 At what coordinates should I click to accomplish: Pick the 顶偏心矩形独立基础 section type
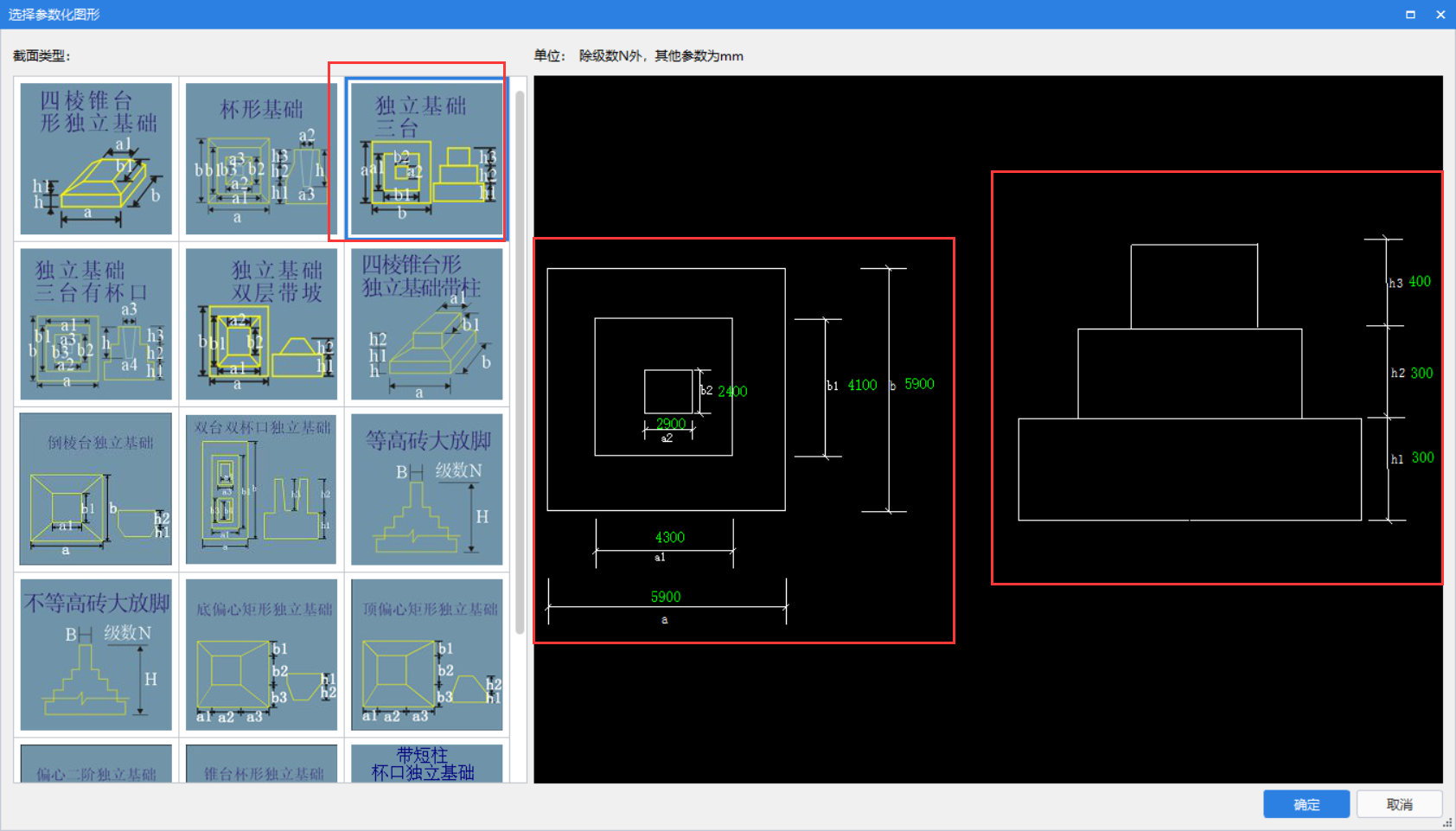(426, 655)
